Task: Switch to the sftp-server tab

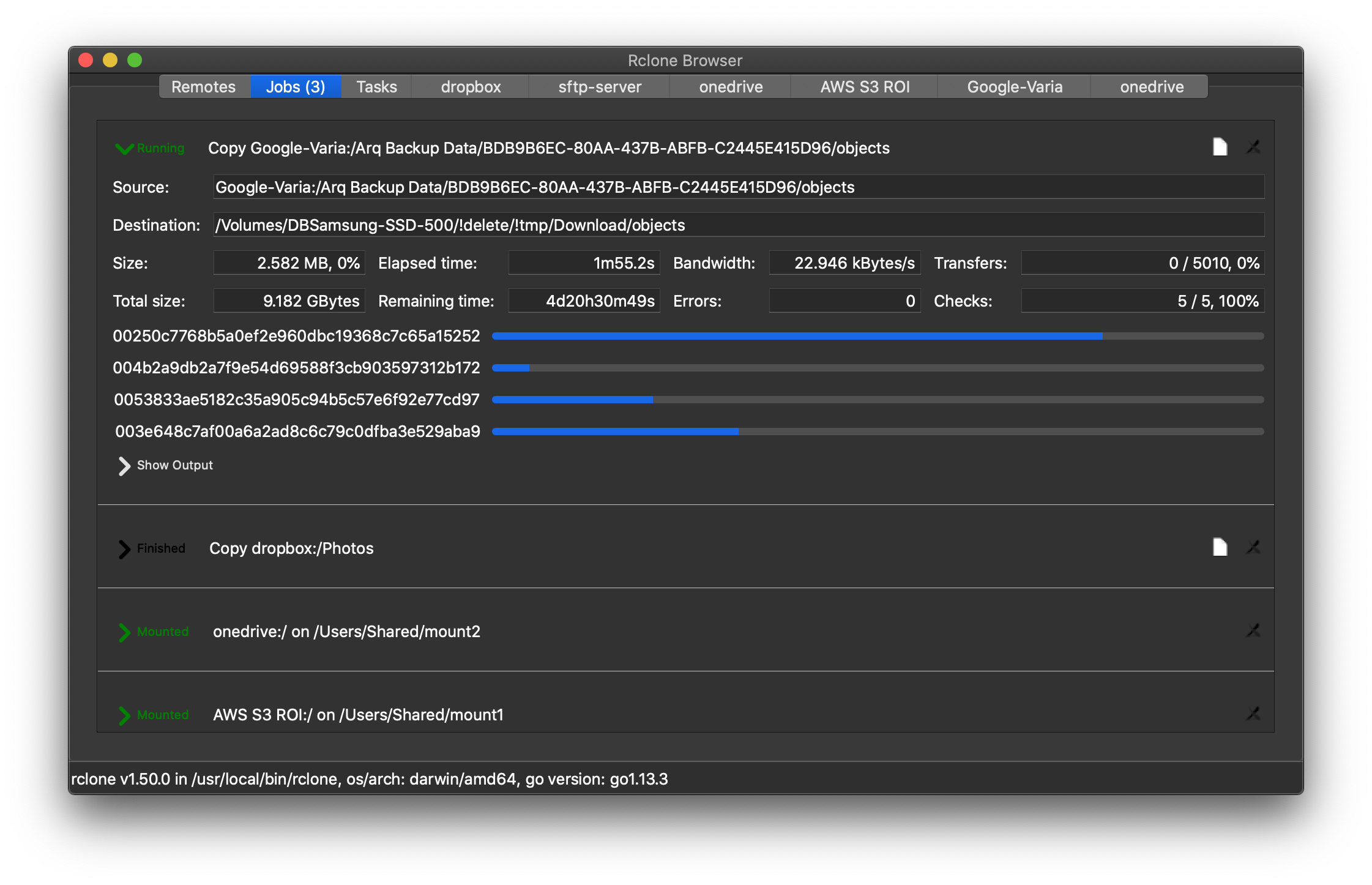Action: 598,86
